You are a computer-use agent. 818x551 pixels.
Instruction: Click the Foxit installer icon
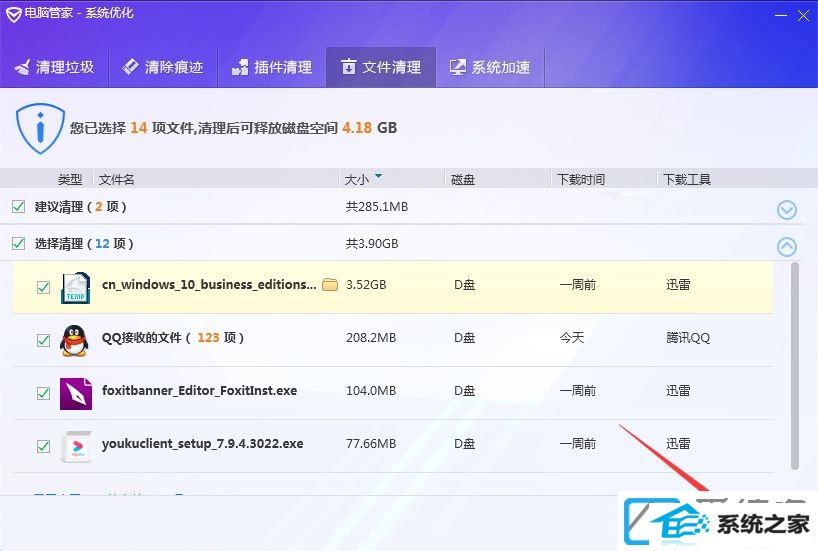point(76,393)
